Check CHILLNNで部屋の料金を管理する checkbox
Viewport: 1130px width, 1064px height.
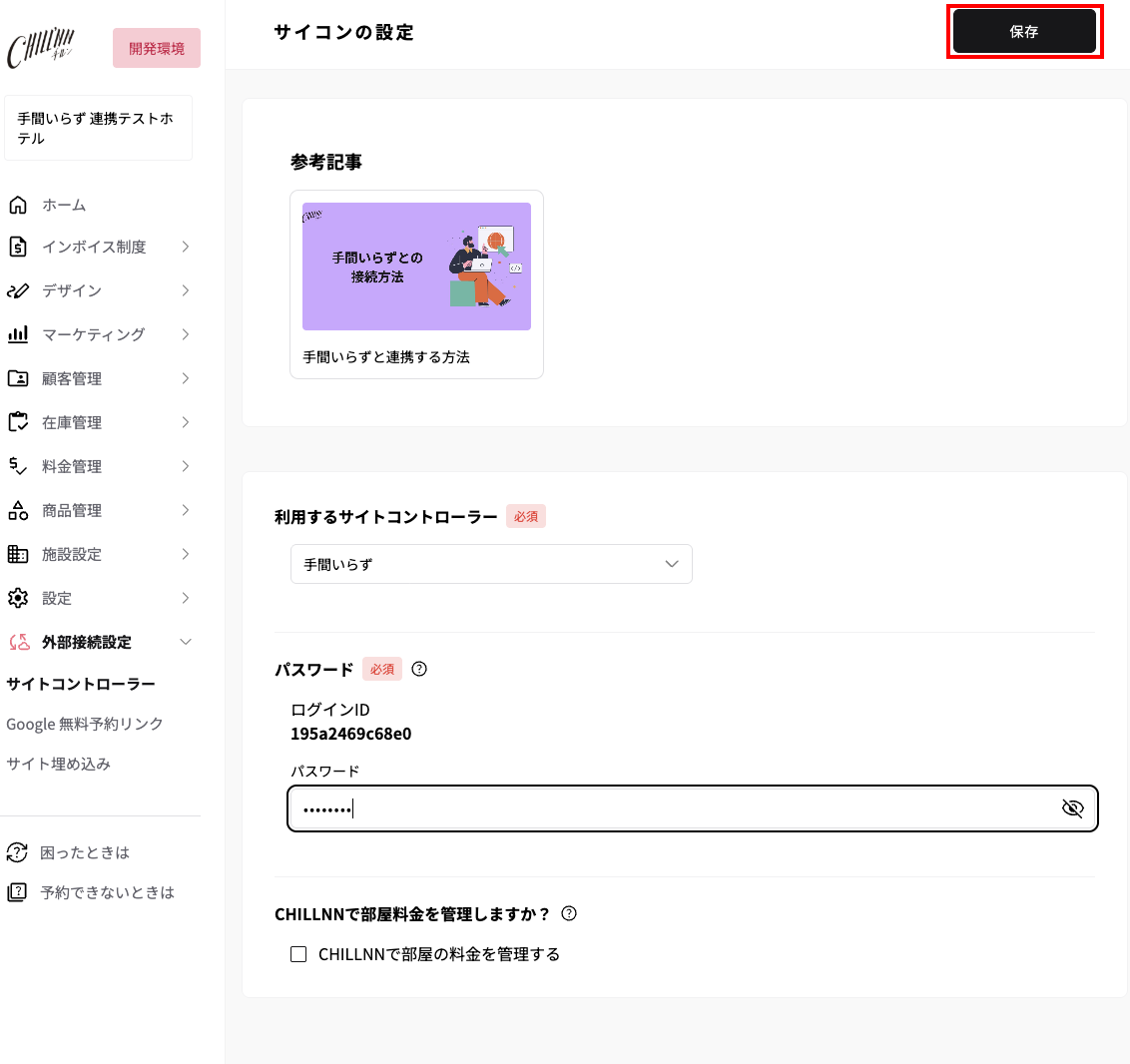coord(298,954)
